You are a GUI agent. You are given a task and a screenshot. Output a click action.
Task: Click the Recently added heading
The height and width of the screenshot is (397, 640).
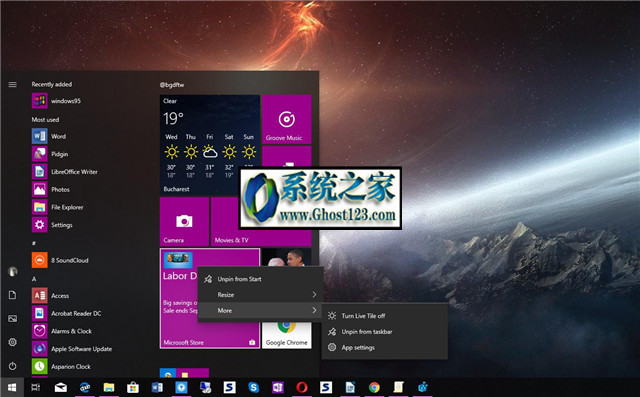point(52,84)
